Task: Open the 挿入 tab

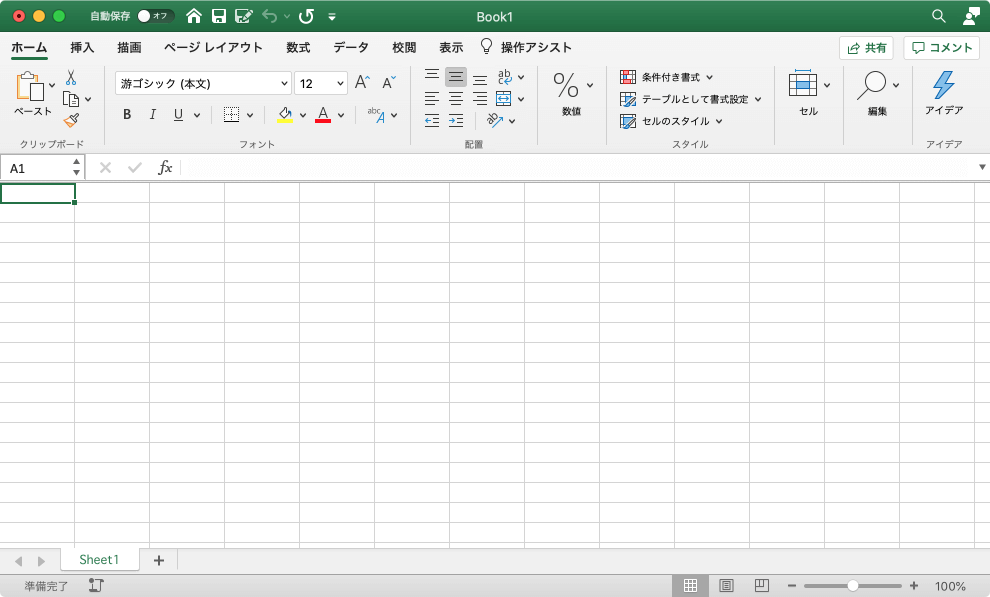Action: pos(82,47)
